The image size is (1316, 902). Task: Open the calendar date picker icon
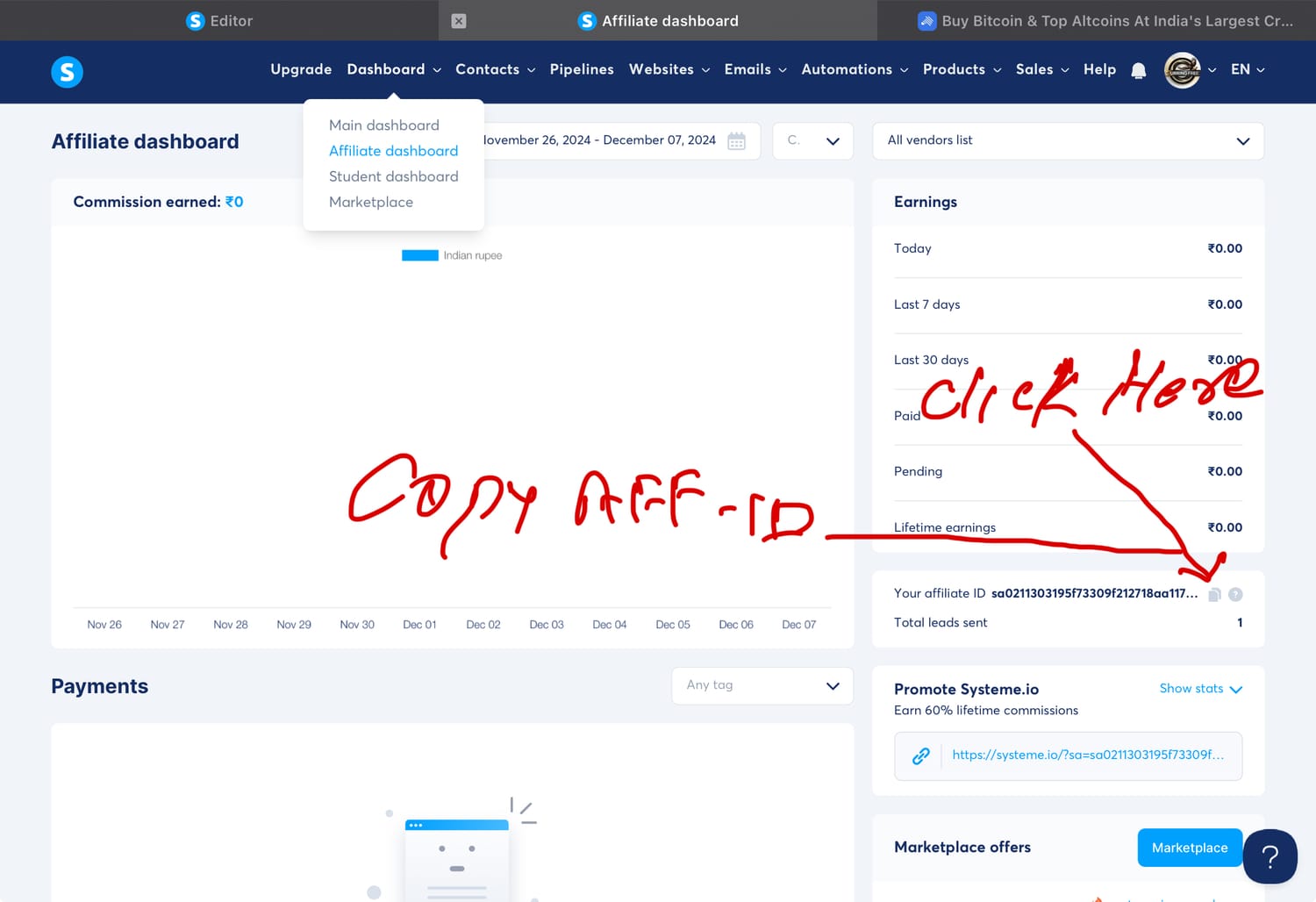pyautogui.click(x=737, y=141)
